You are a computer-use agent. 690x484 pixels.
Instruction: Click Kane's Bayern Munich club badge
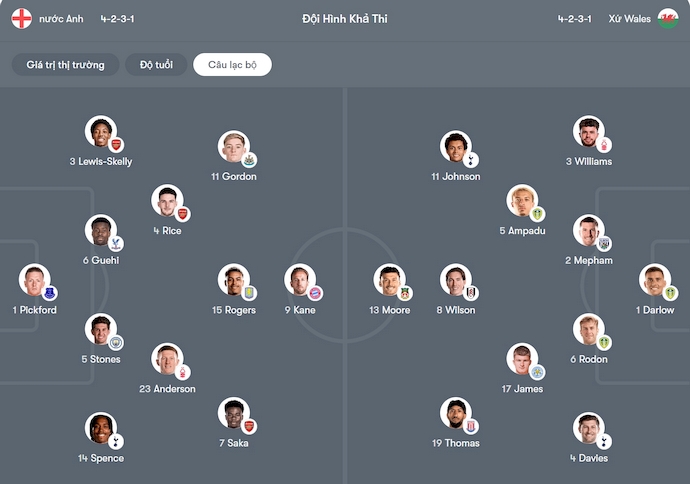tap(315, 293)
